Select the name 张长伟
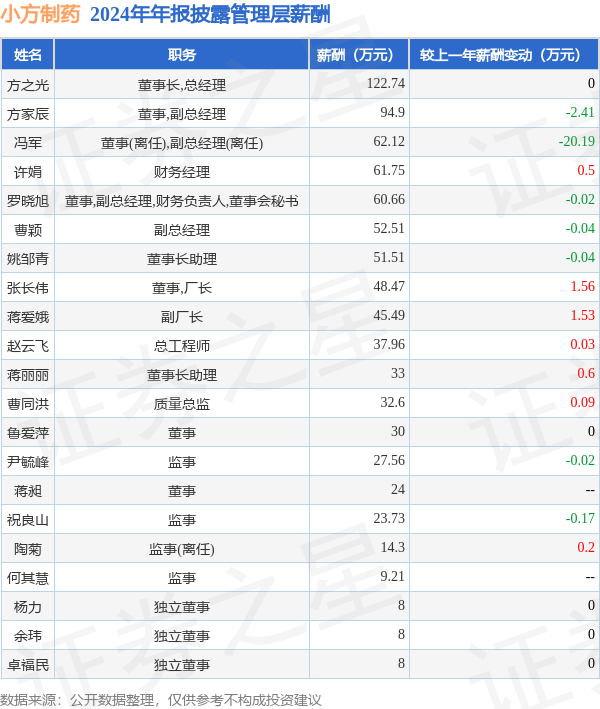This screenshot has width=600, height=709. coord(28,288)
